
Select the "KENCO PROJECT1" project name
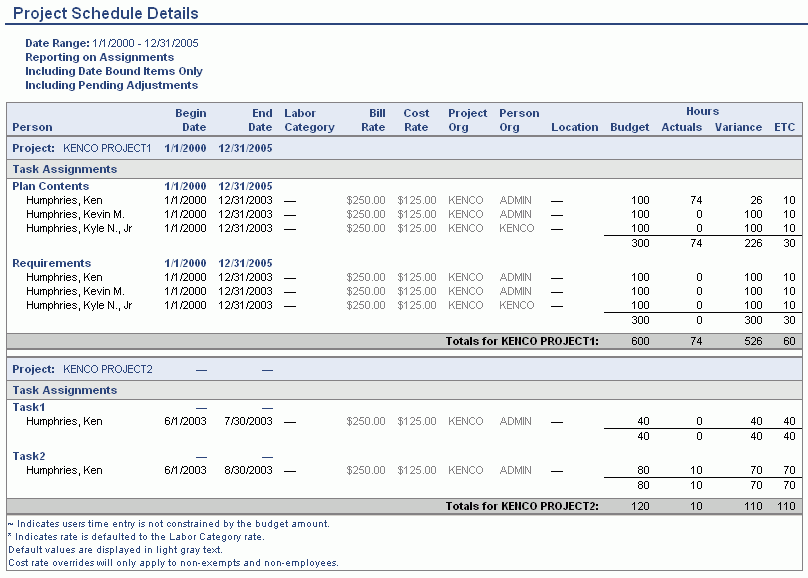[x=107, y=148]
